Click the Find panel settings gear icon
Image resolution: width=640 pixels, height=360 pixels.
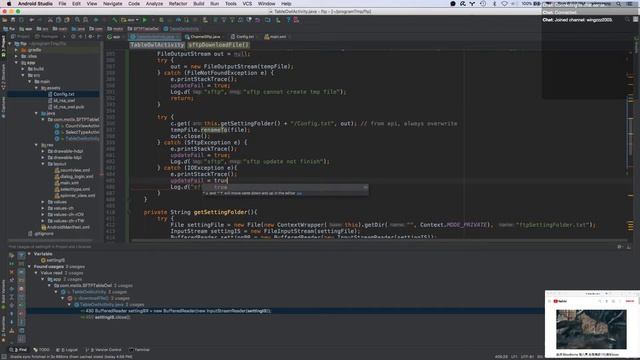tap(620, 247)
